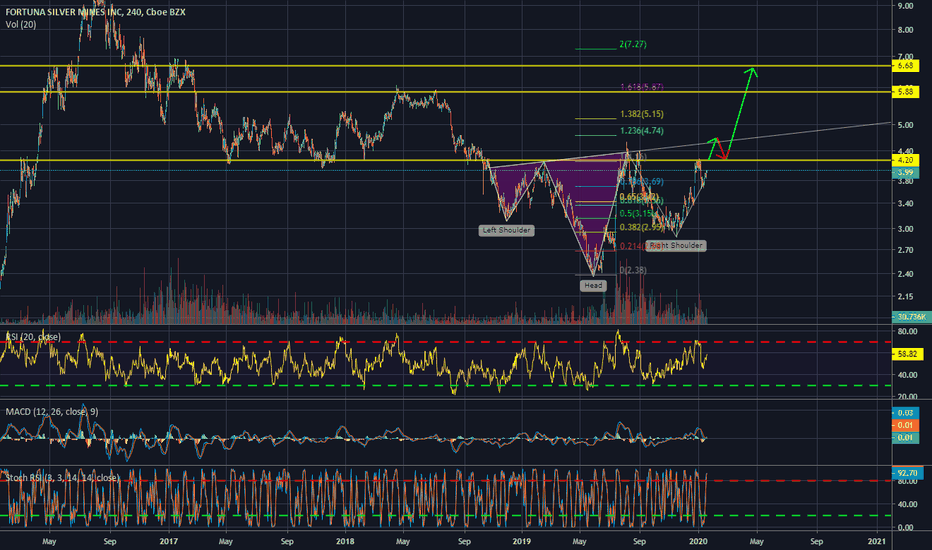The height and width of the screenshot is (550, 932).
Task: Open the Stoch RSI (3, 3, 14, 14, close) label
Action: (62, 477)
